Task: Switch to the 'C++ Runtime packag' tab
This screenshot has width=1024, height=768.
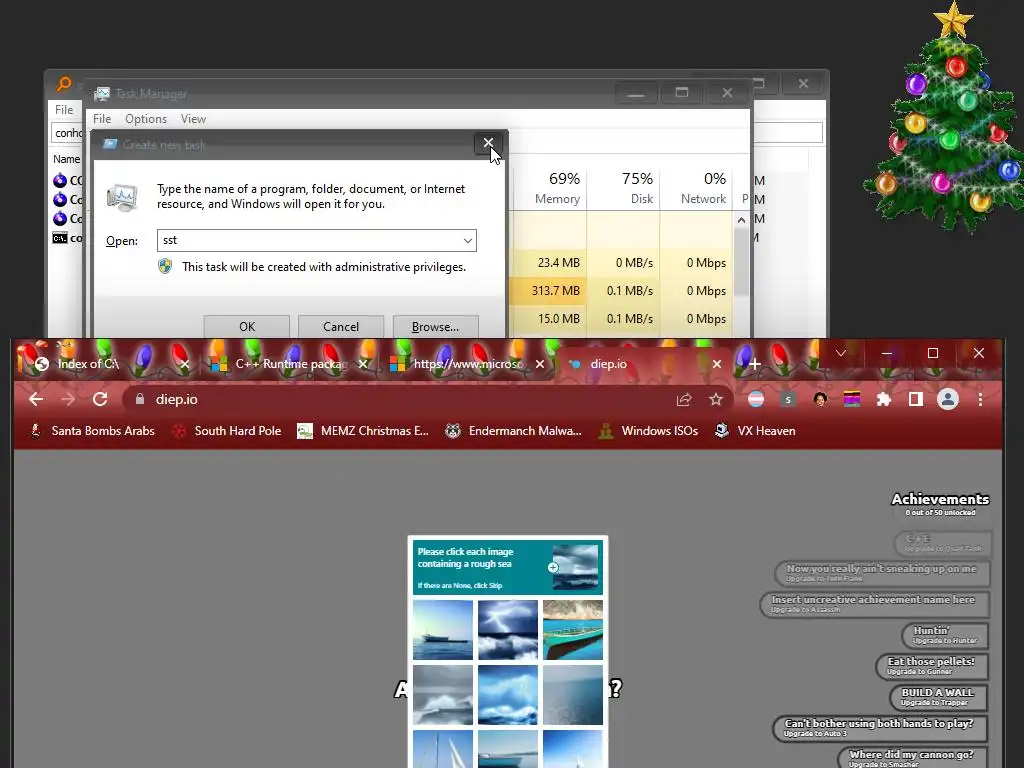Action: pyautogui.click(x=287, y=364)
